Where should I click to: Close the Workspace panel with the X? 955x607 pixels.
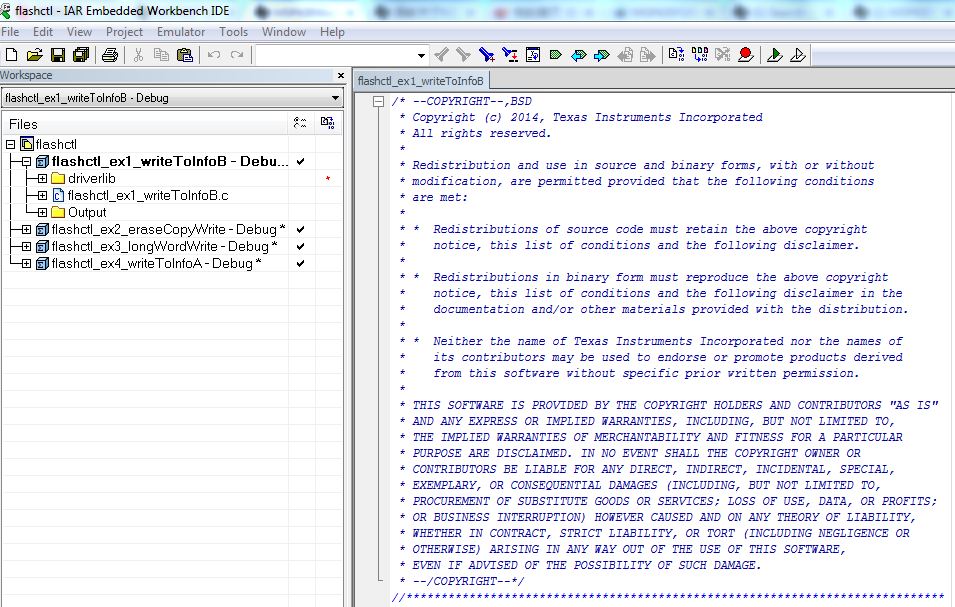click(340, 75)
